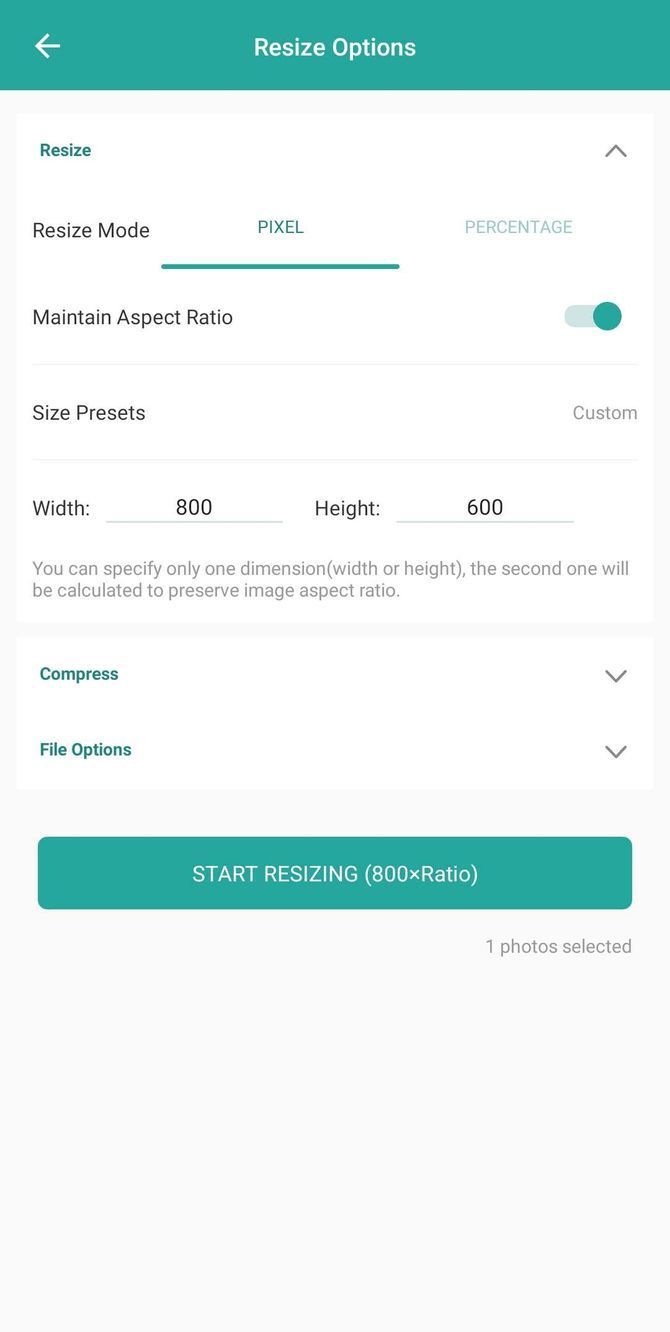Click the Resize collapse arrow icon
This screenshot has height=1332, width=670.
616,151
